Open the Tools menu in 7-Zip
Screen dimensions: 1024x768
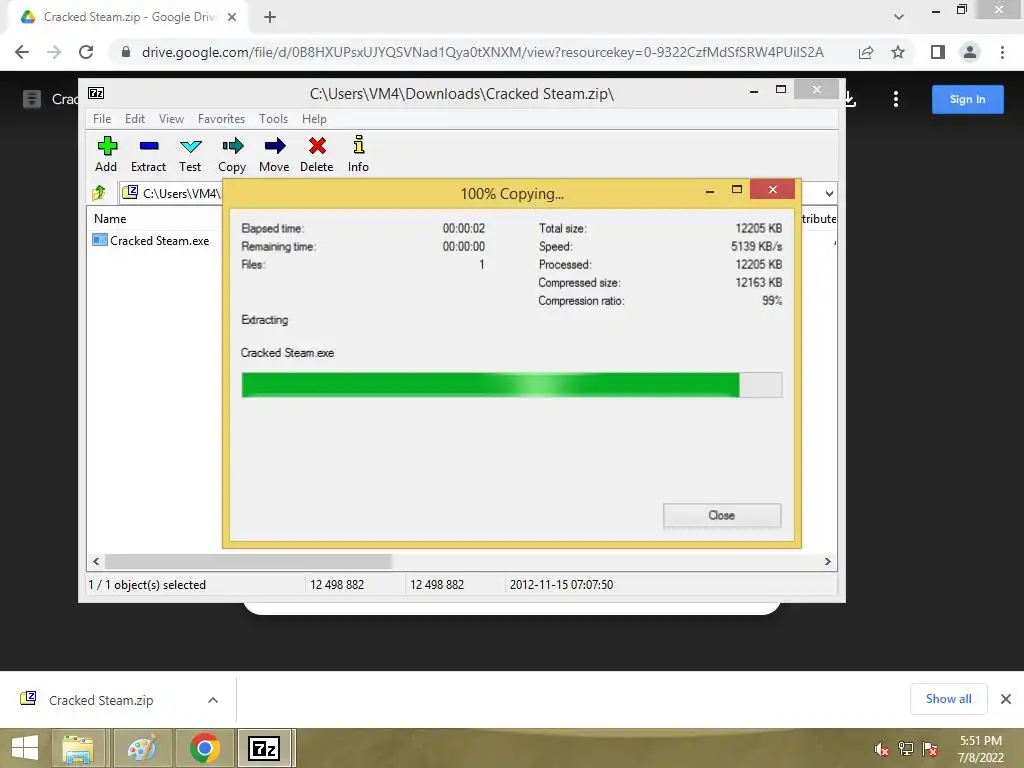[x=273, y=119]
